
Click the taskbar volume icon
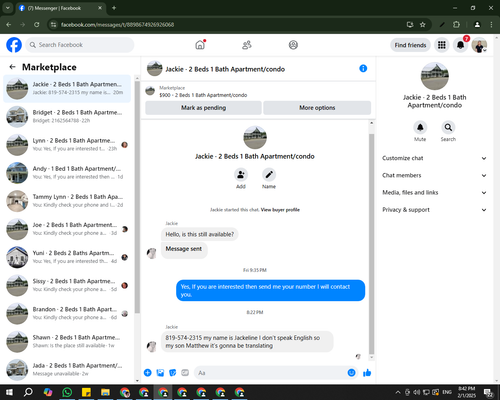coord(417,392)
